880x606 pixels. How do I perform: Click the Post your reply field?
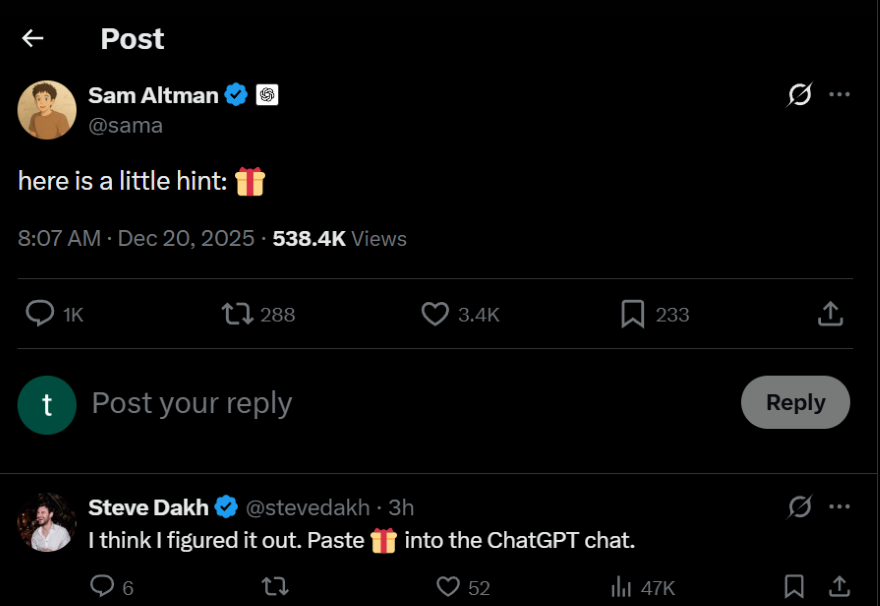click(x=400, y=403)
